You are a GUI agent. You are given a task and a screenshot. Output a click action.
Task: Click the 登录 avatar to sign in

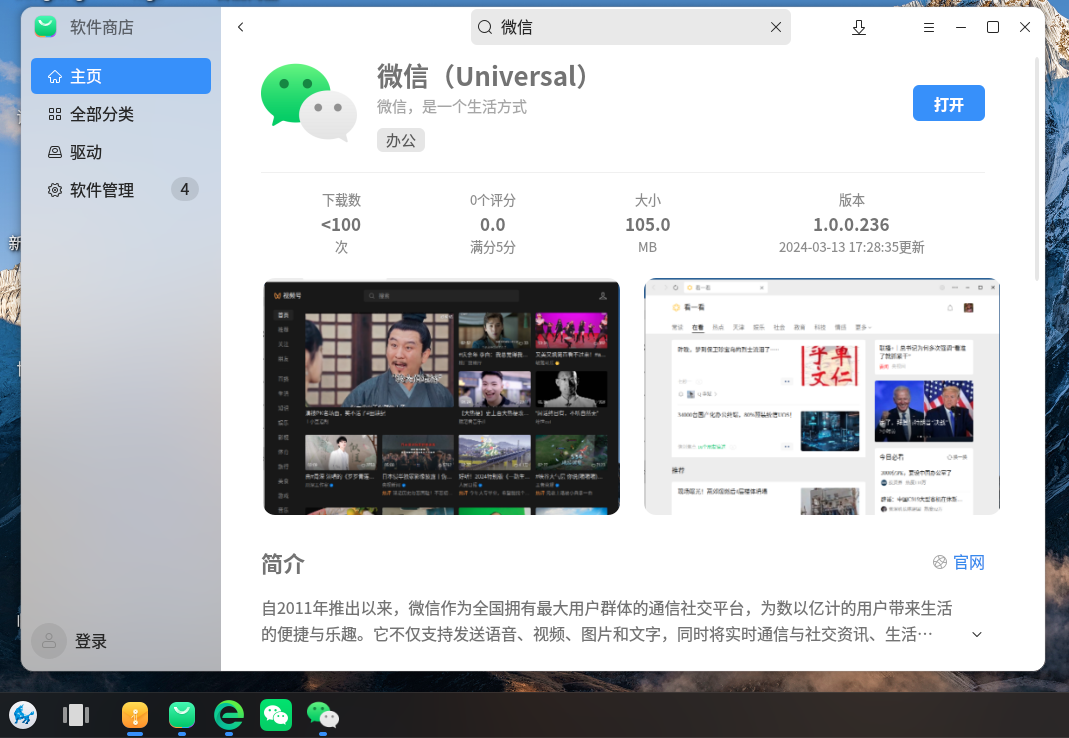pos(50,641)
